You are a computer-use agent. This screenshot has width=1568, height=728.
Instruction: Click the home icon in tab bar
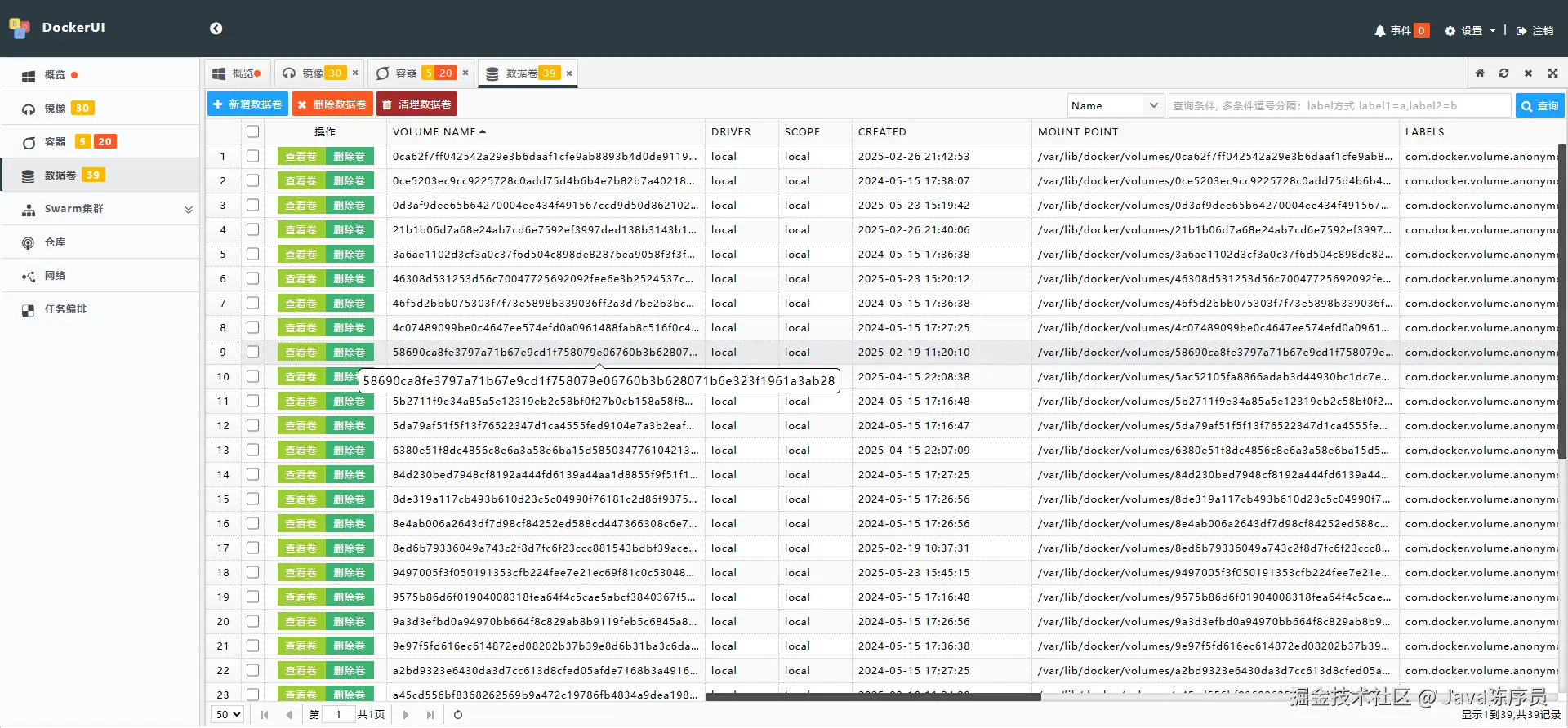(x=1480, y=73)
